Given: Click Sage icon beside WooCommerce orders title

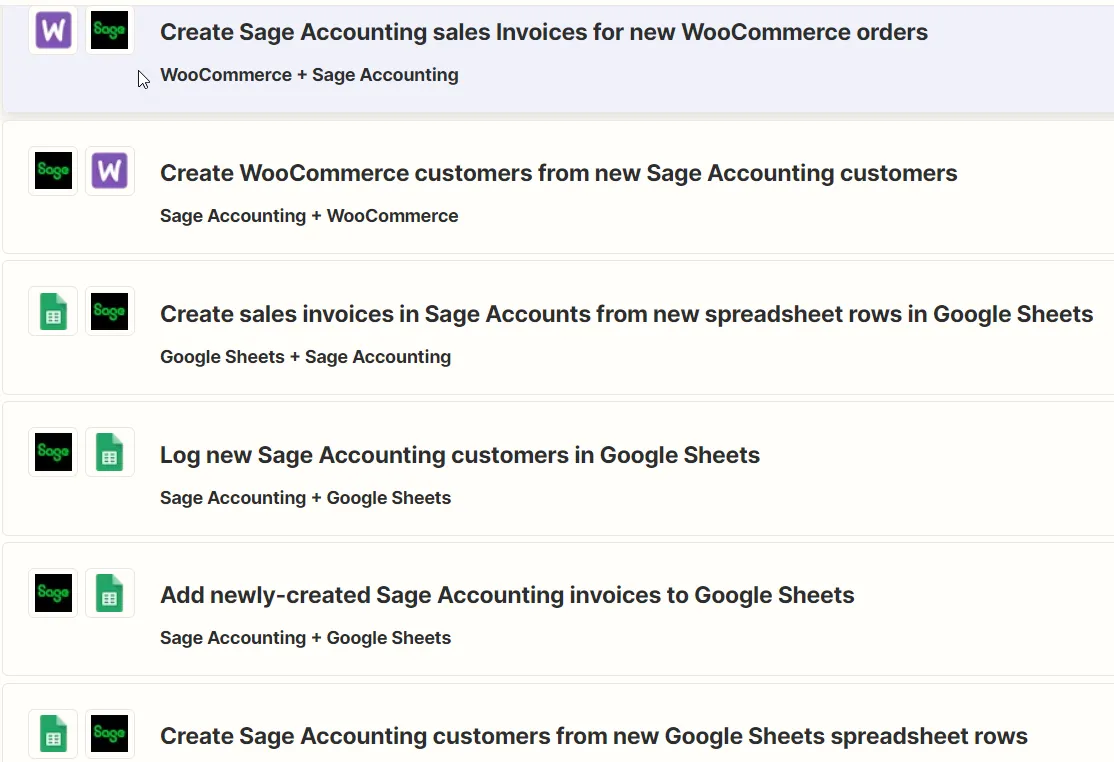Looking at the screenshot, I should coord(109,31).
